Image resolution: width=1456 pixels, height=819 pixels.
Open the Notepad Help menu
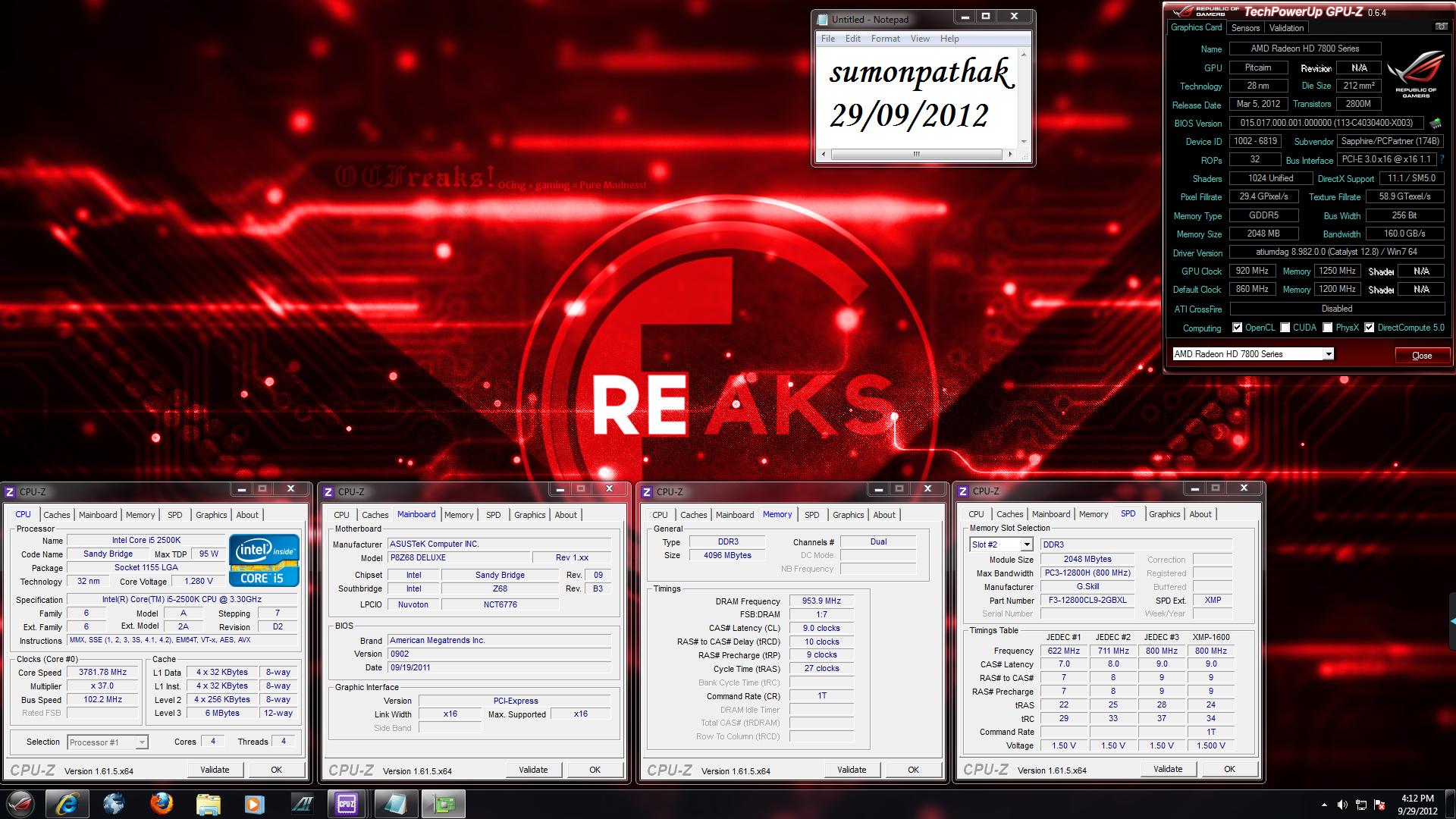tap(949, 39)
